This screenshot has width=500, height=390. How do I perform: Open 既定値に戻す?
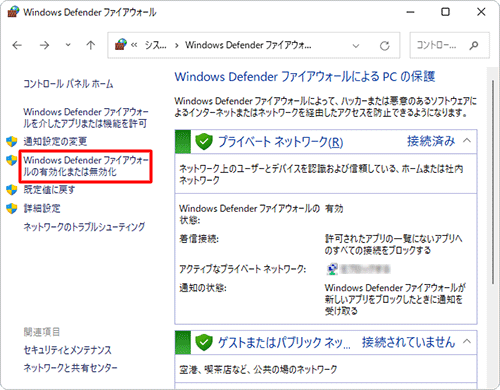click(49, 190)
